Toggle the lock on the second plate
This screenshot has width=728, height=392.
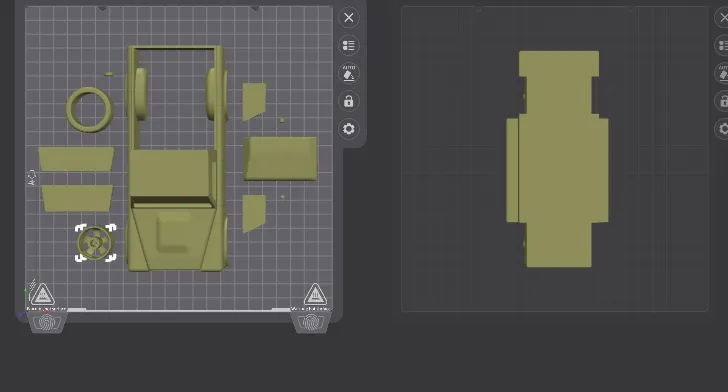[722, 101]
